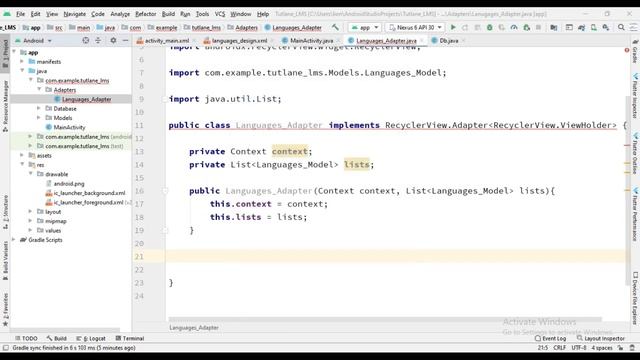The height and width of the screenshot is (360, 640).
Task: Run the app with green play button
Action: pyautogui.click(x=453, y=27)
